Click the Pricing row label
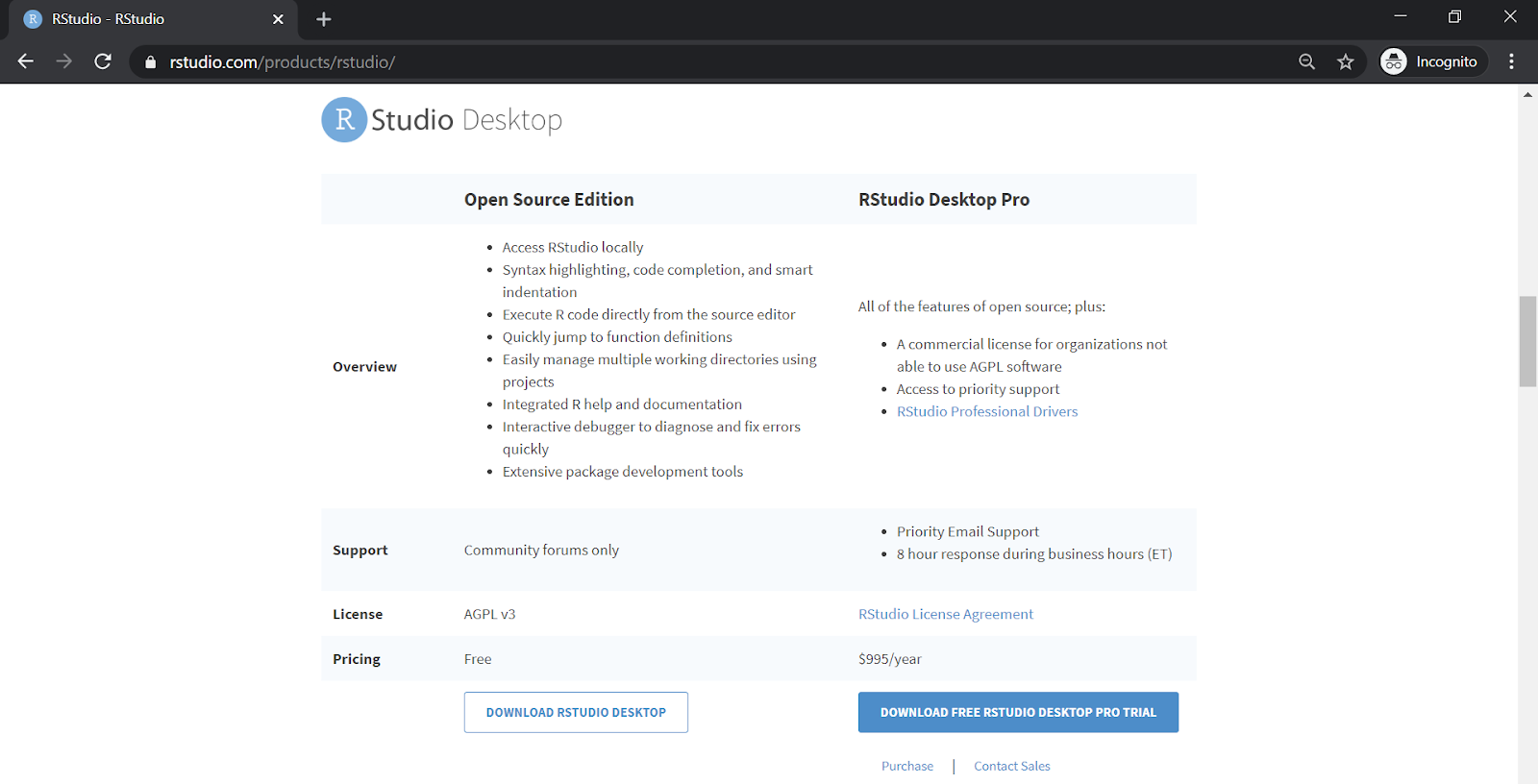This screenshot has width=1538, height=784. tap(357, 659)
